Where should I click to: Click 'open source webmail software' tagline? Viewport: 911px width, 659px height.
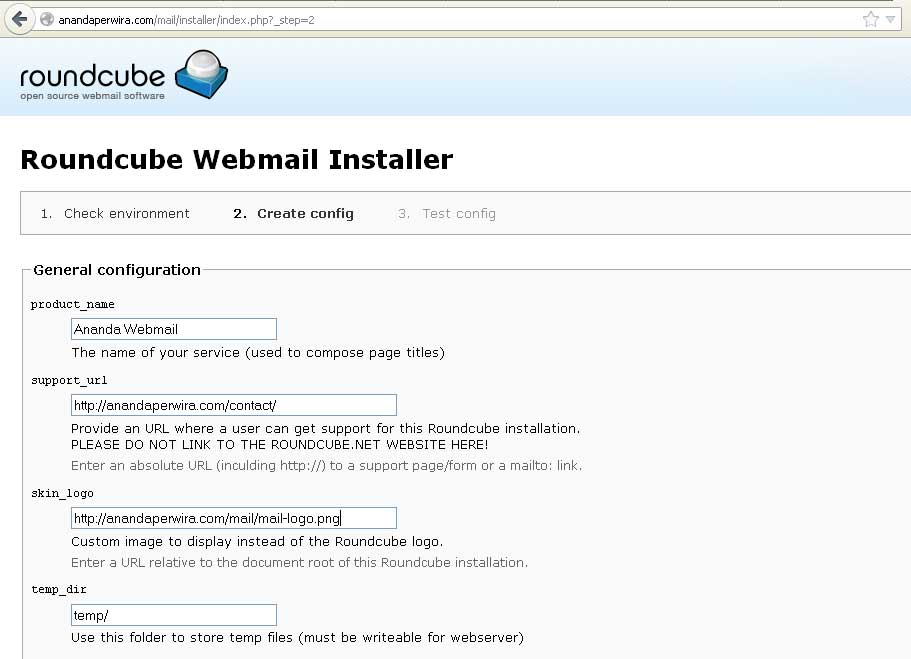92,96
